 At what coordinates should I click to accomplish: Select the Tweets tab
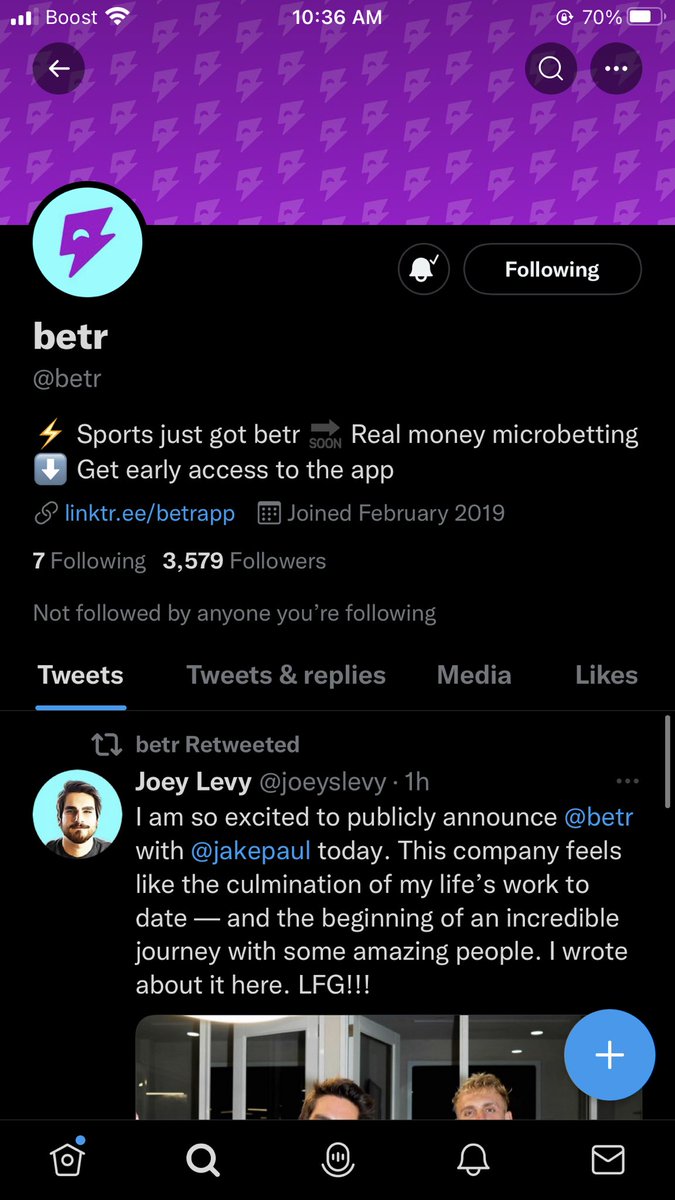pos(81,675)
